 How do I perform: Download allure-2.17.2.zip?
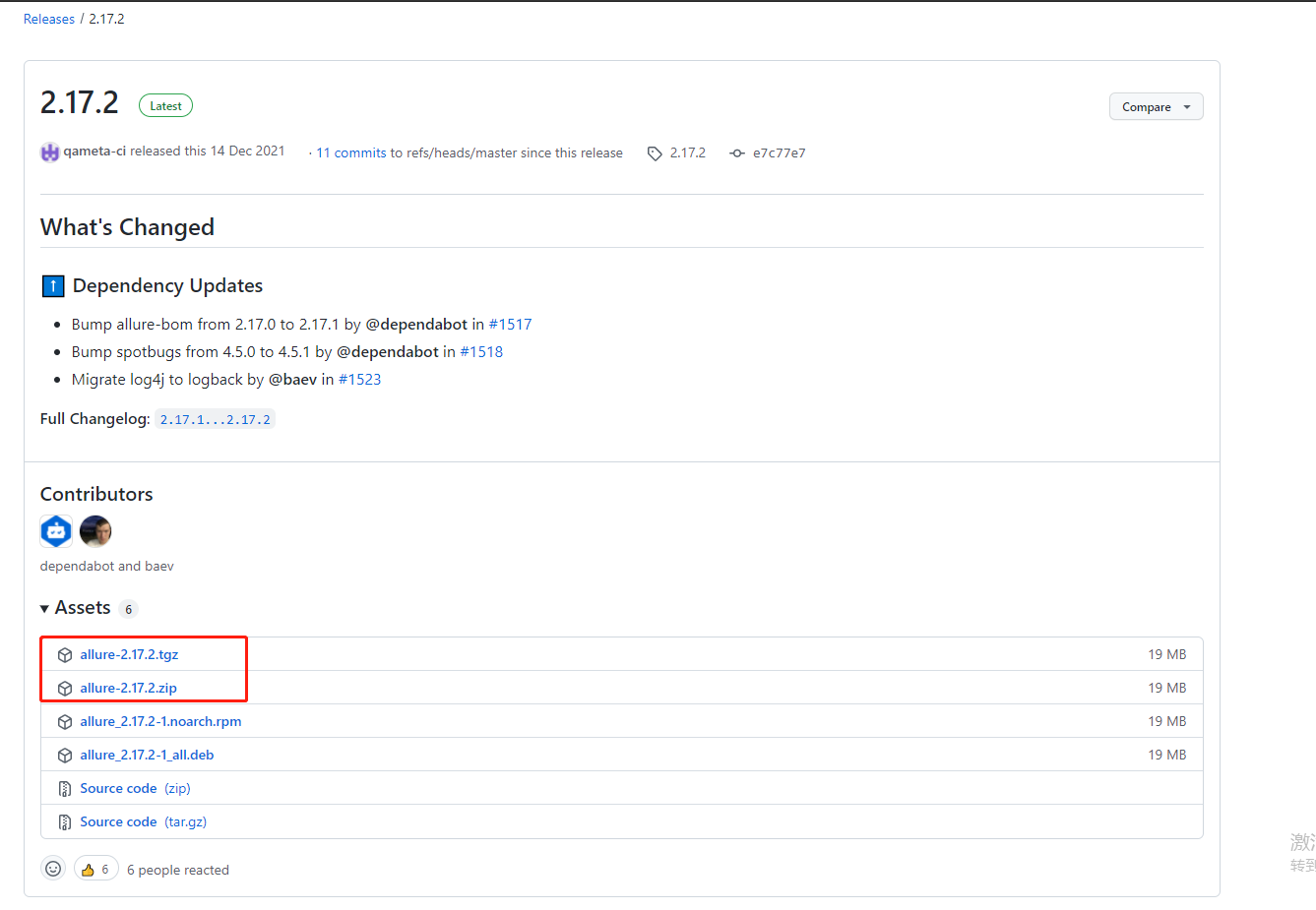(129, 688)
